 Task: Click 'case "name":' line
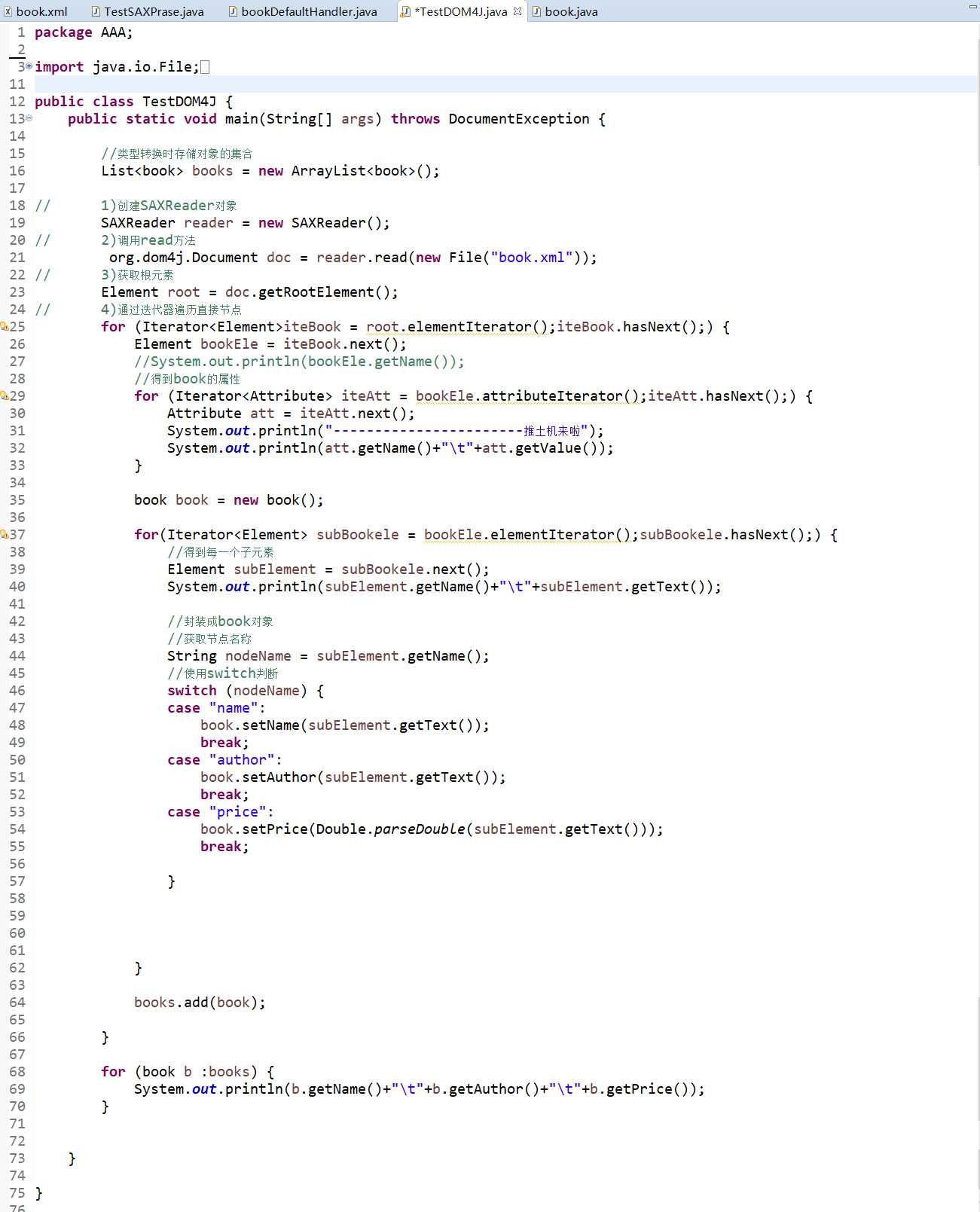pos(217,708)
